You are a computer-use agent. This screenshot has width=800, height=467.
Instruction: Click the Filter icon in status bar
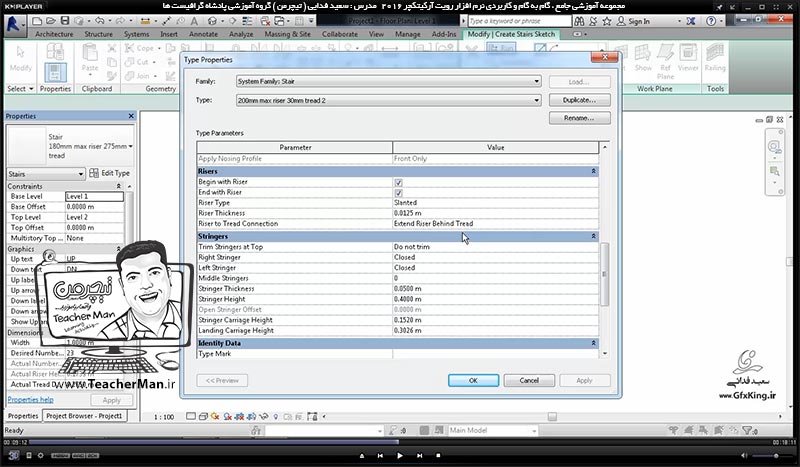pyautogui.click(x=747, y=430)
